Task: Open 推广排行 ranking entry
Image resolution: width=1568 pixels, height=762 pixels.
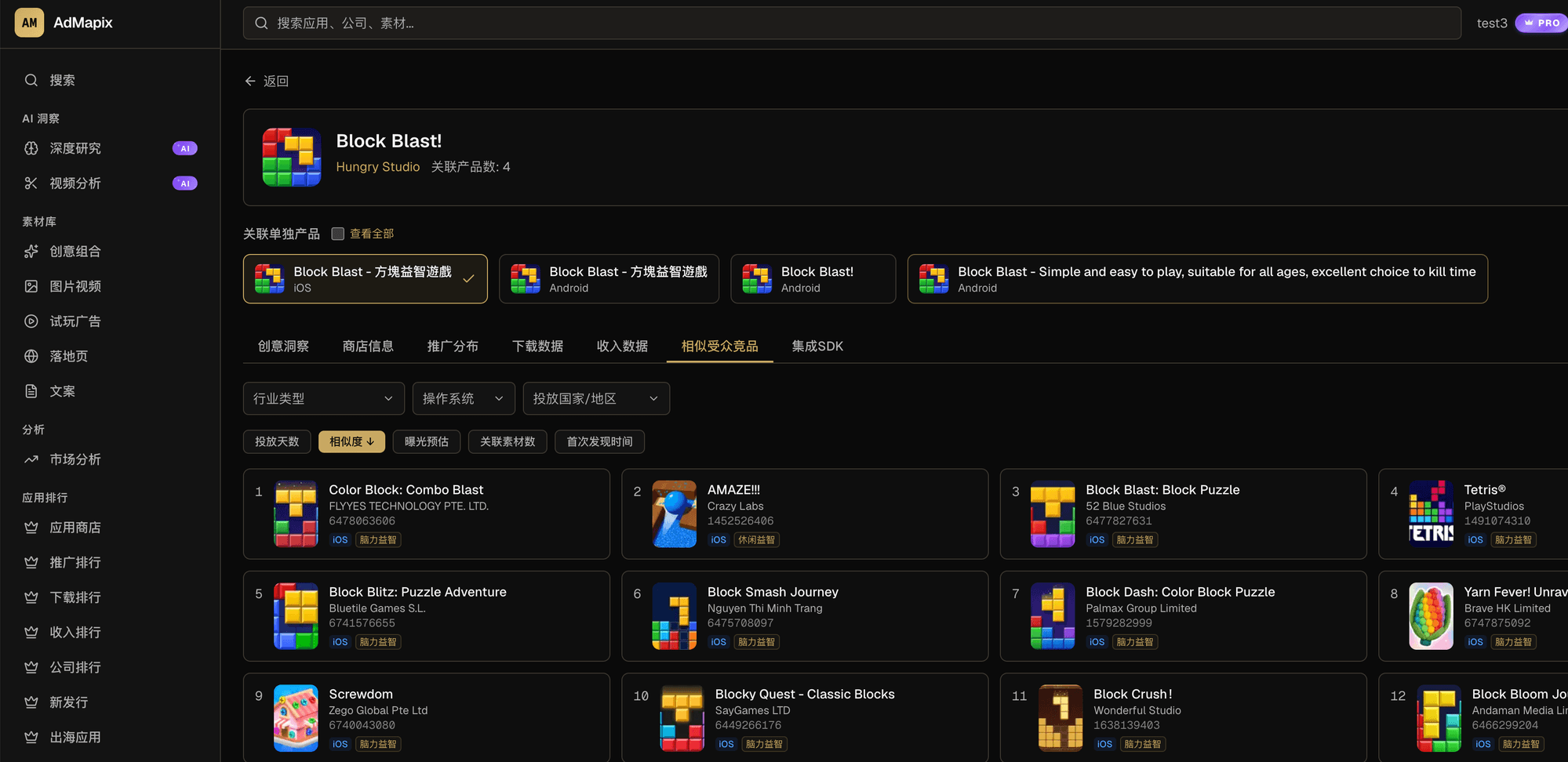Action: pyautogui.click(x=110, y=562)
